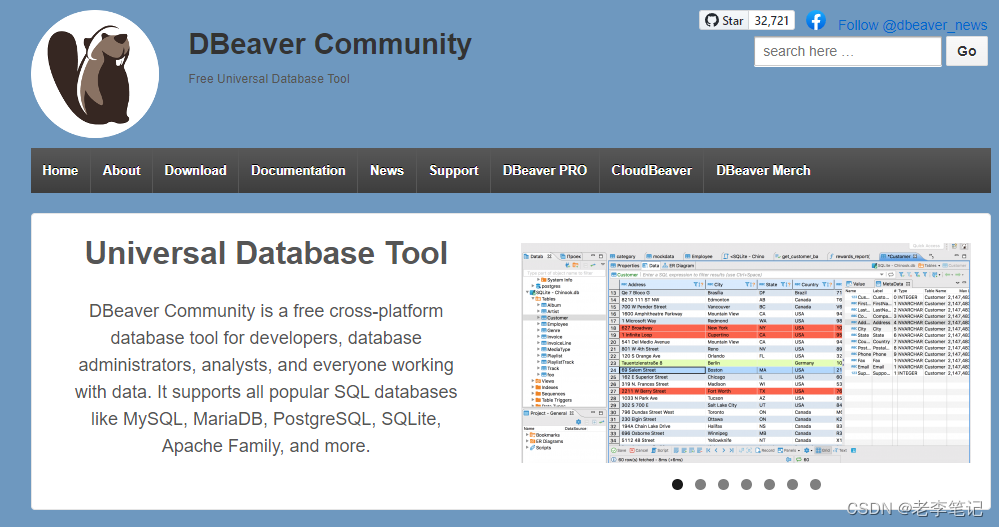This screenshot has height=527, width=999.
Task: Click the Go search button
Action: tap(967, 52)
